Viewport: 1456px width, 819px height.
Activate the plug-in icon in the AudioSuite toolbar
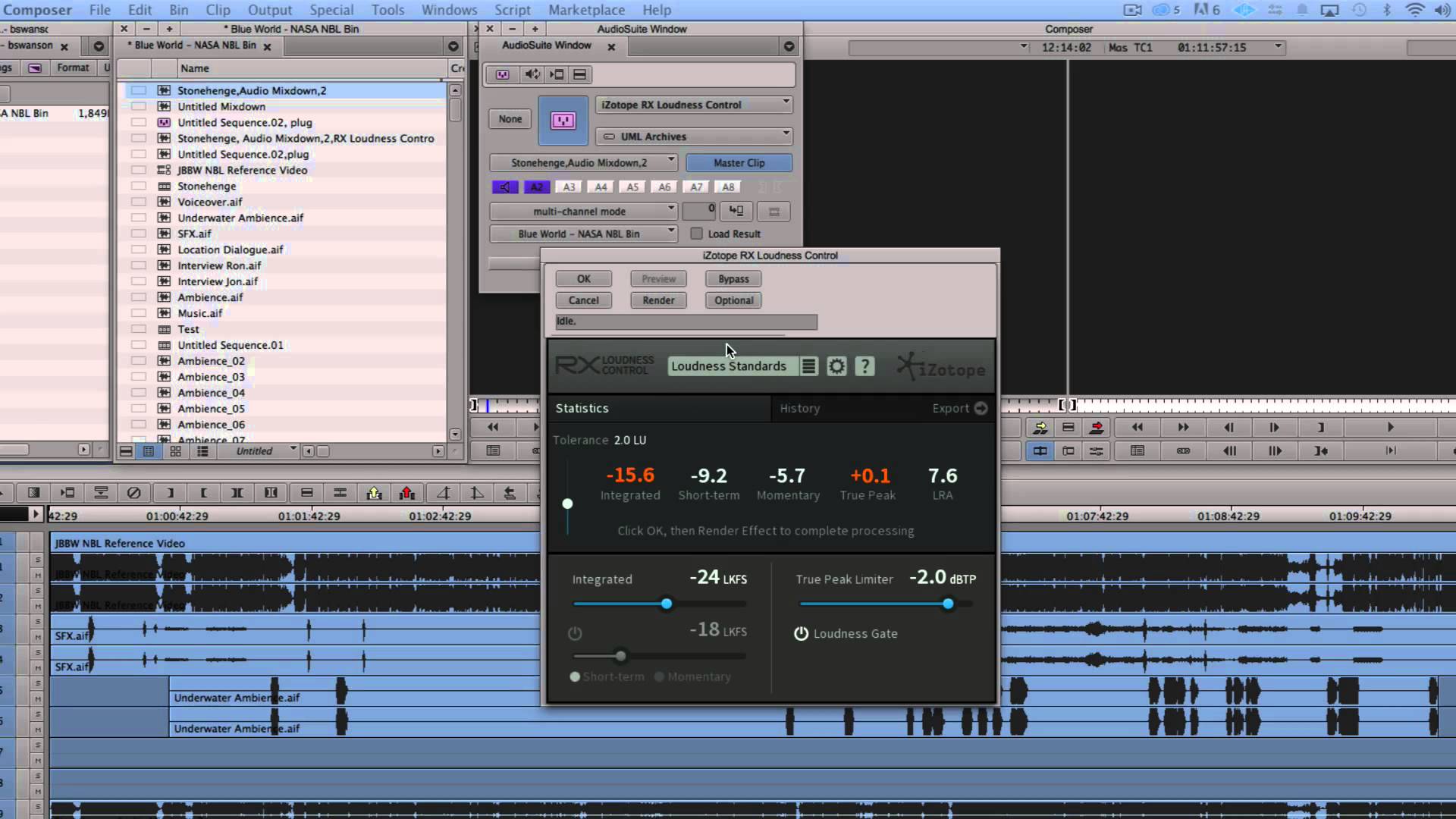click(503, 74)
